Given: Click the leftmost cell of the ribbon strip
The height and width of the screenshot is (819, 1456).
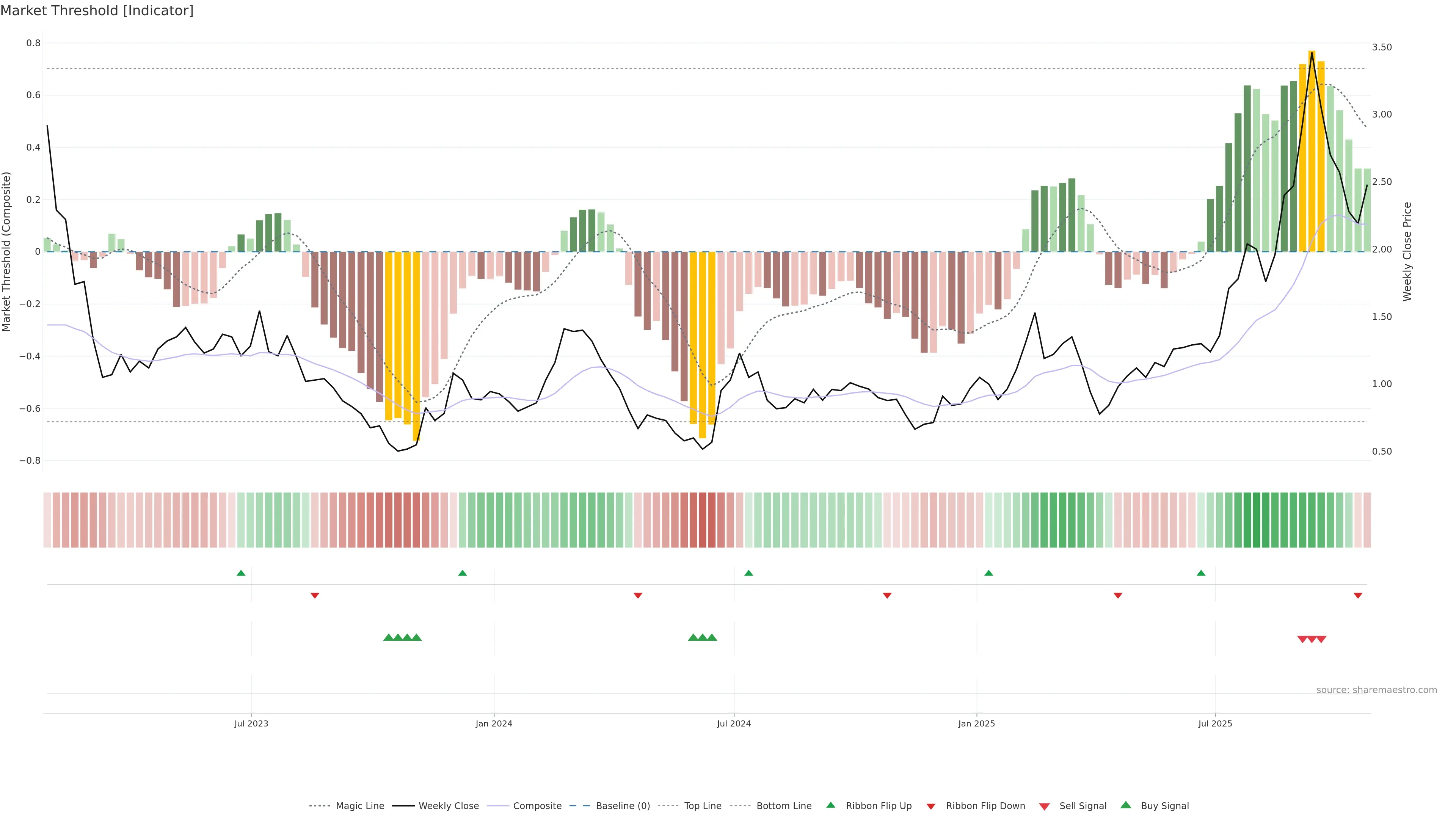Looking at the screenshot, I should (47, 519).
